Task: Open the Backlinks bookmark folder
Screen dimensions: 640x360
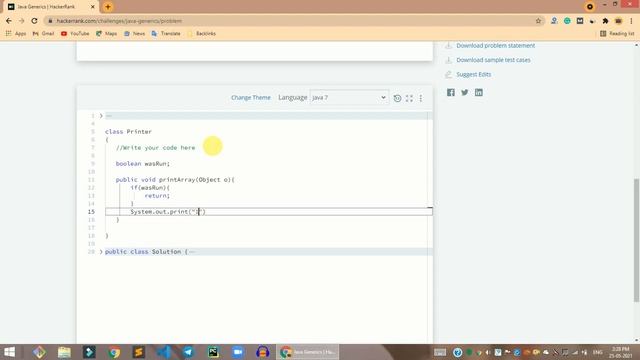Action: (x=202, y=33)
